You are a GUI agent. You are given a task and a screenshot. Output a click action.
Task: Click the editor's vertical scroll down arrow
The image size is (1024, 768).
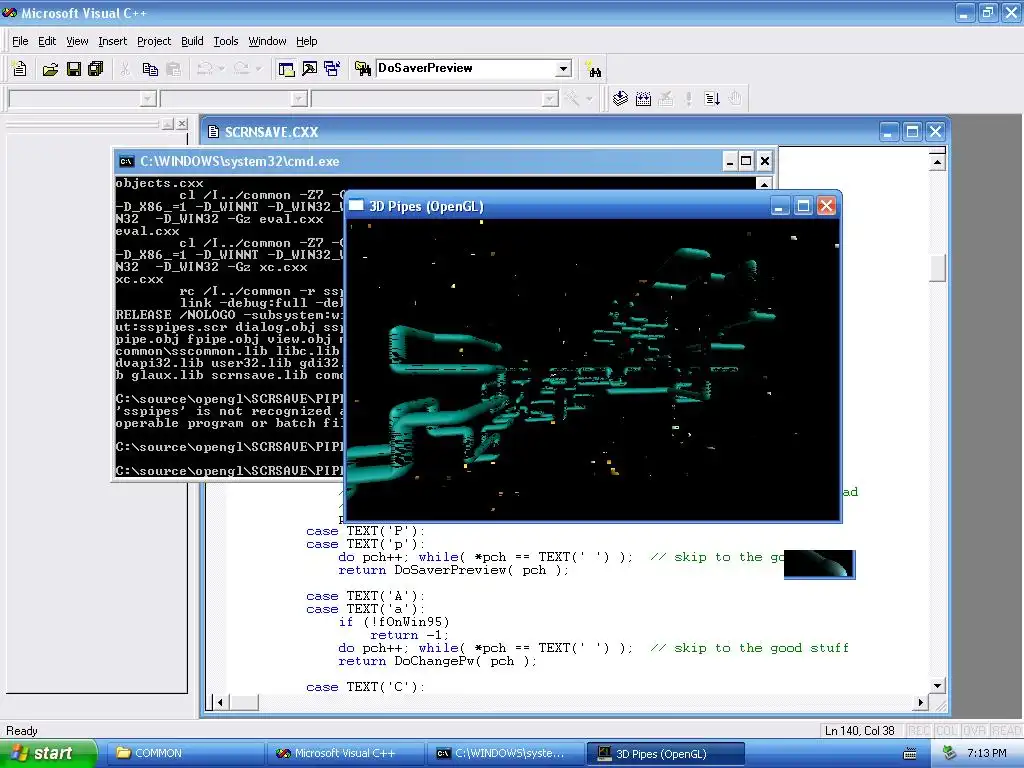pyautogui.click(x=937, y=685)
